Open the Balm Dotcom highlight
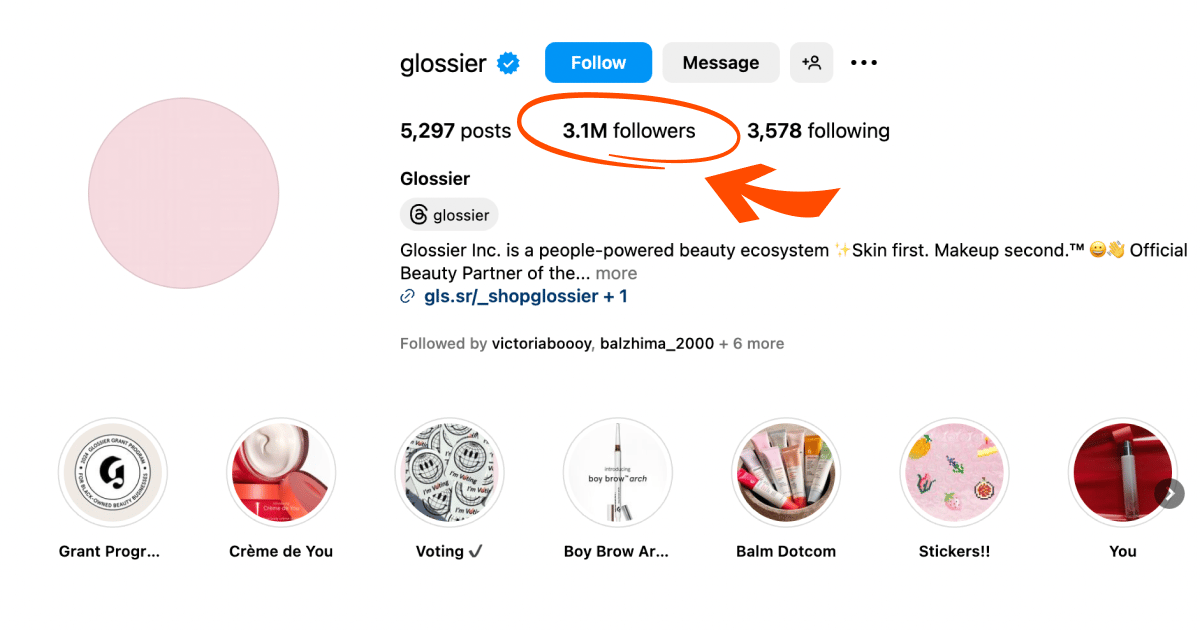This screenshot has height=630, width=1200. click(x=786, y=472)
